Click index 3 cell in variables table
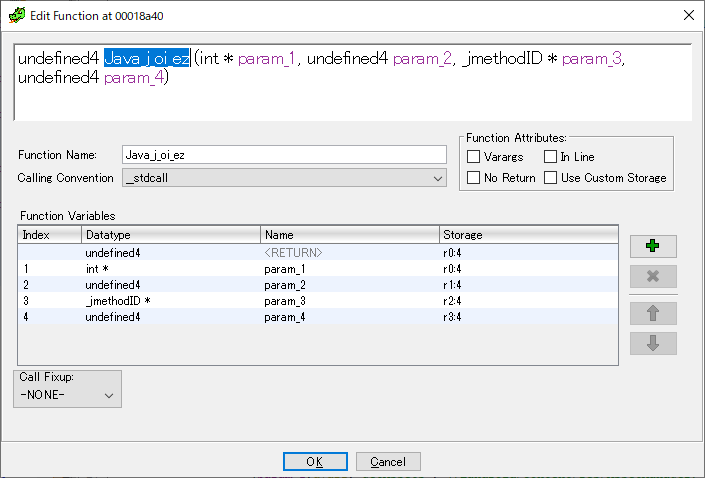Screen dimensions: 705x478 tap(49, 301)
